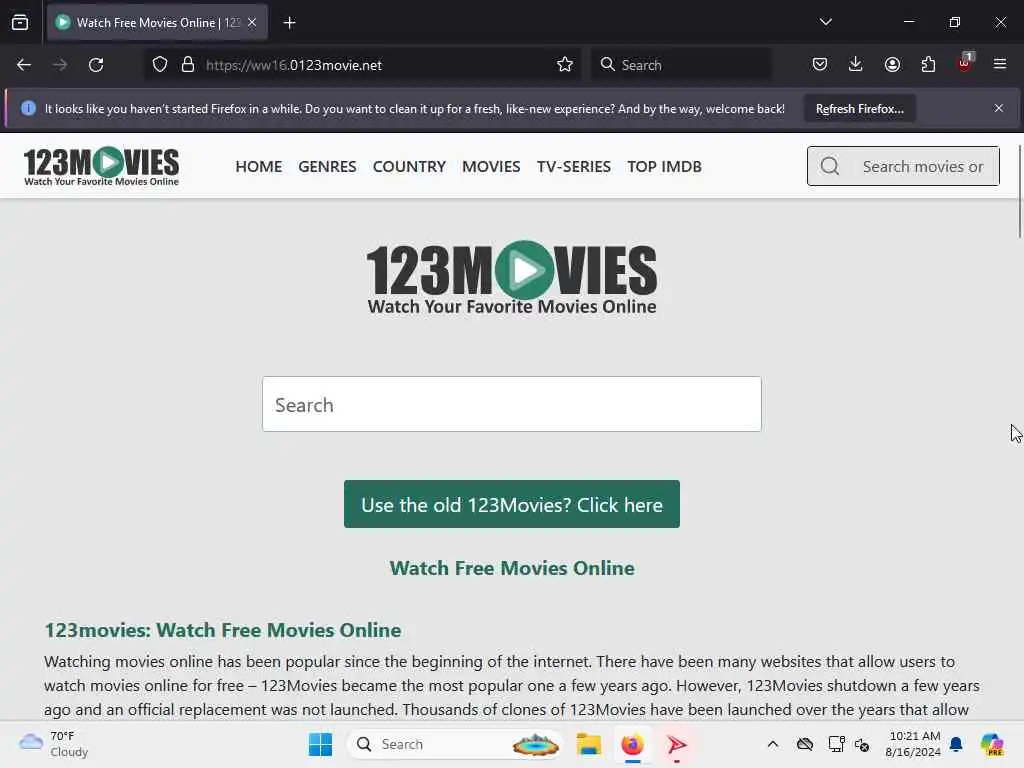
Task: Open the Firefox account icon
Action: point(892,65)
